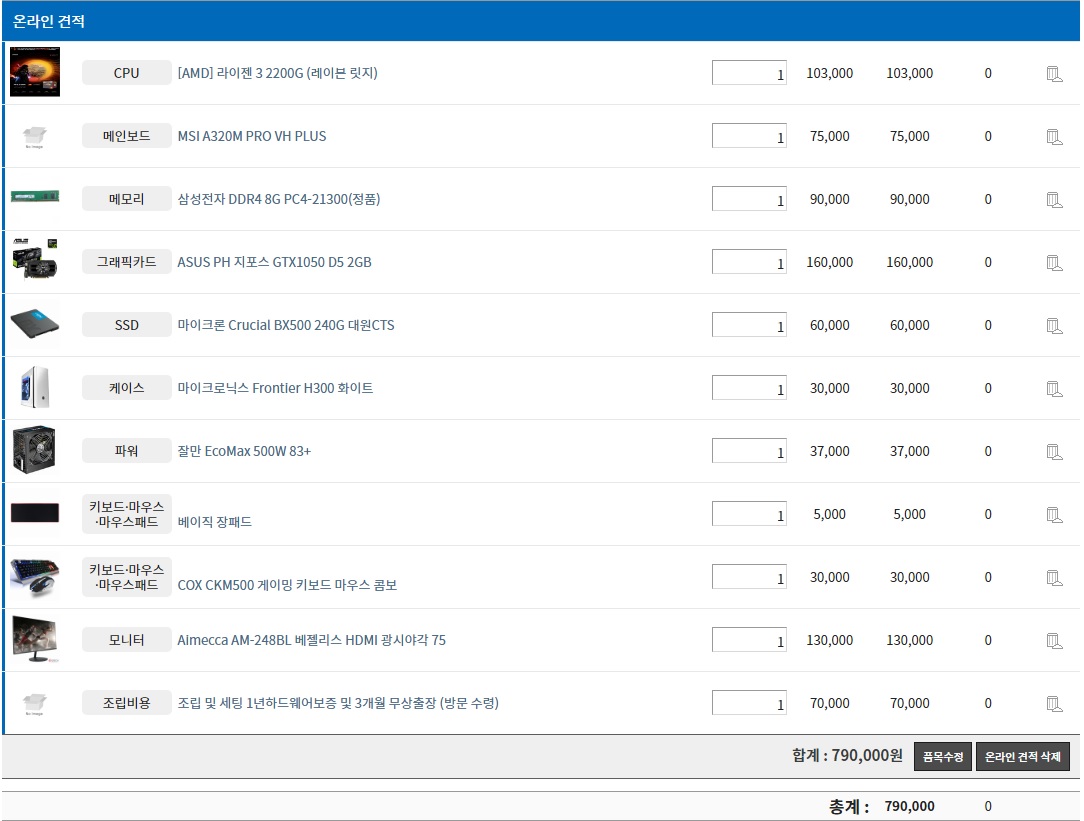Click the detail icon in the CPU row
The width and height of the screenshot is (1084, 821).
coord(1054,74)
